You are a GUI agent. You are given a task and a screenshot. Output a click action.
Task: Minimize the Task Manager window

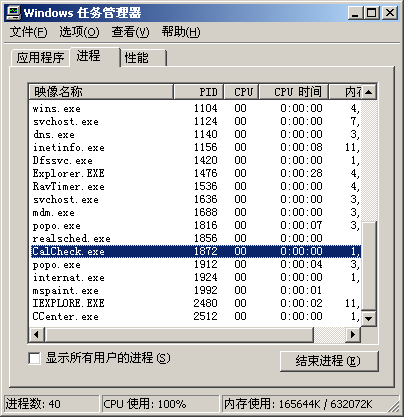coord(356,13)
